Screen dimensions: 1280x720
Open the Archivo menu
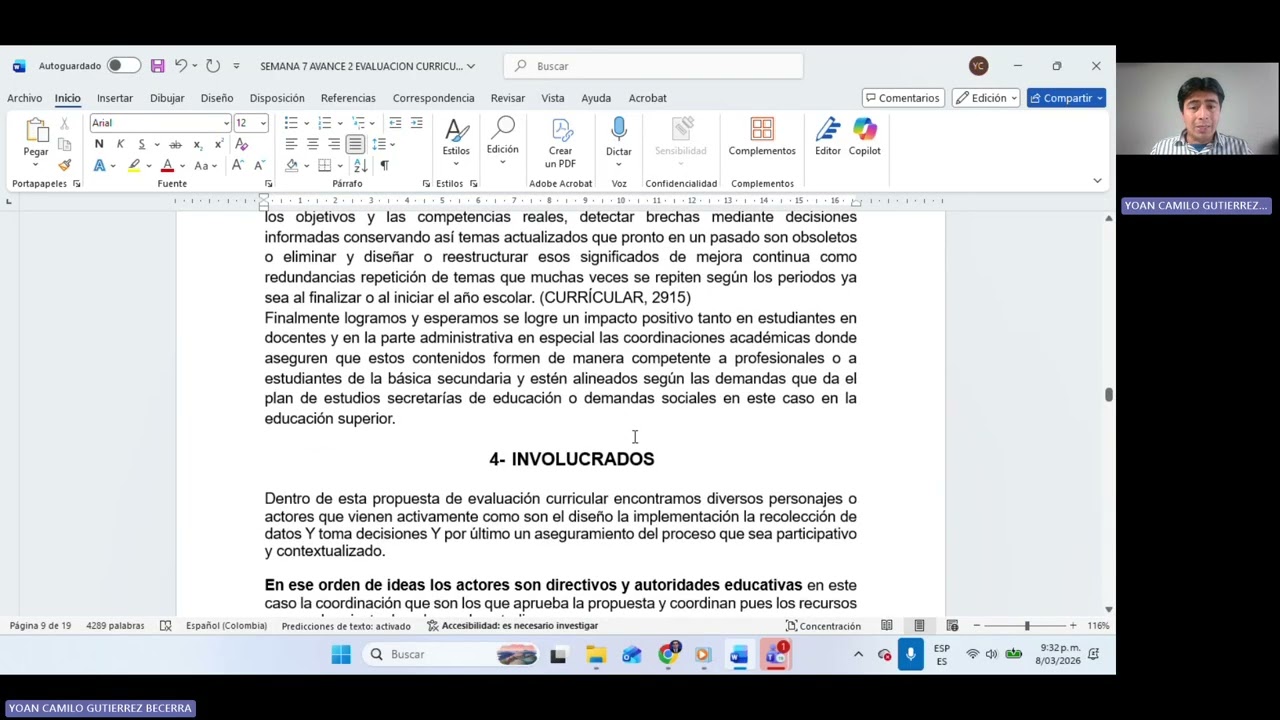click(24, 98)
